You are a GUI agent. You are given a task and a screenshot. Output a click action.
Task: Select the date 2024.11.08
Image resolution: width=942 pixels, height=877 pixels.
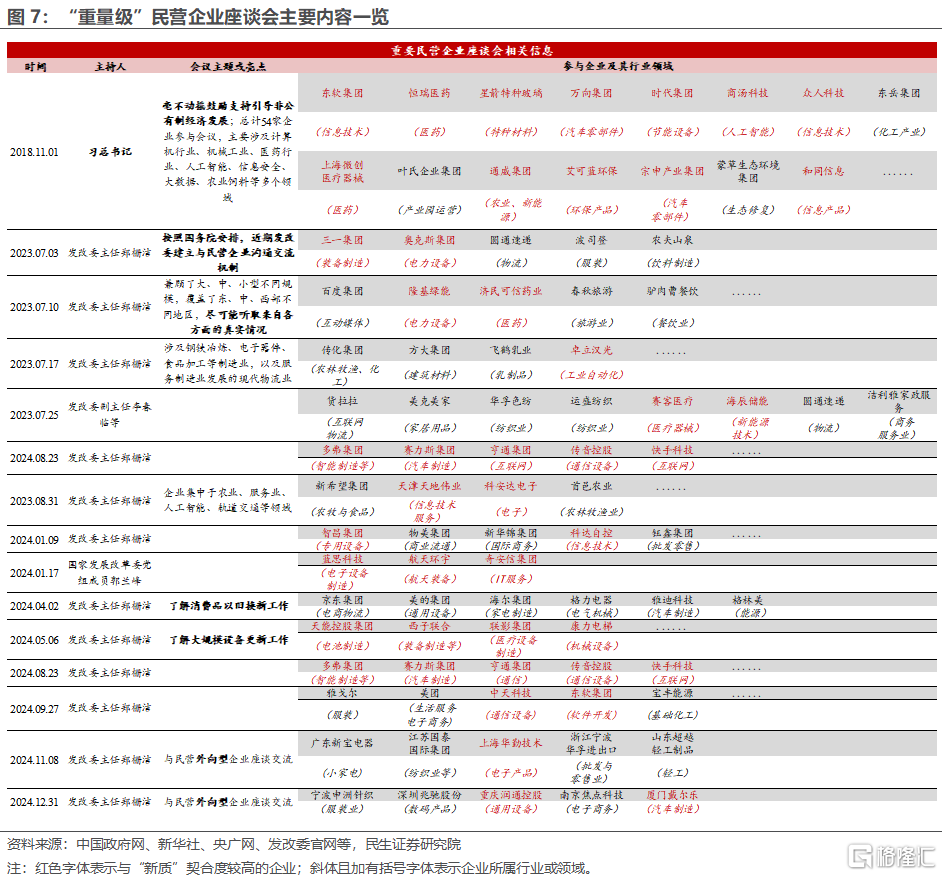click(34, 760)
